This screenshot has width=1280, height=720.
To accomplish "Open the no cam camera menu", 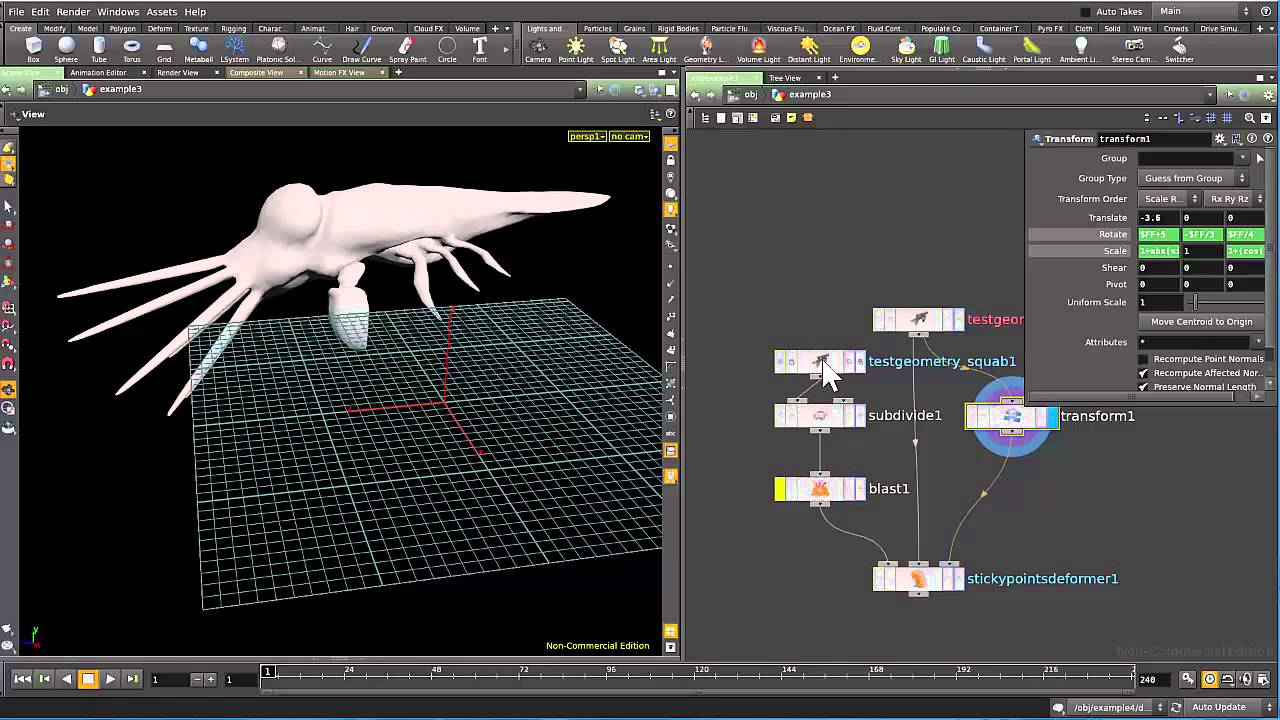I will [x=629, y=136].
